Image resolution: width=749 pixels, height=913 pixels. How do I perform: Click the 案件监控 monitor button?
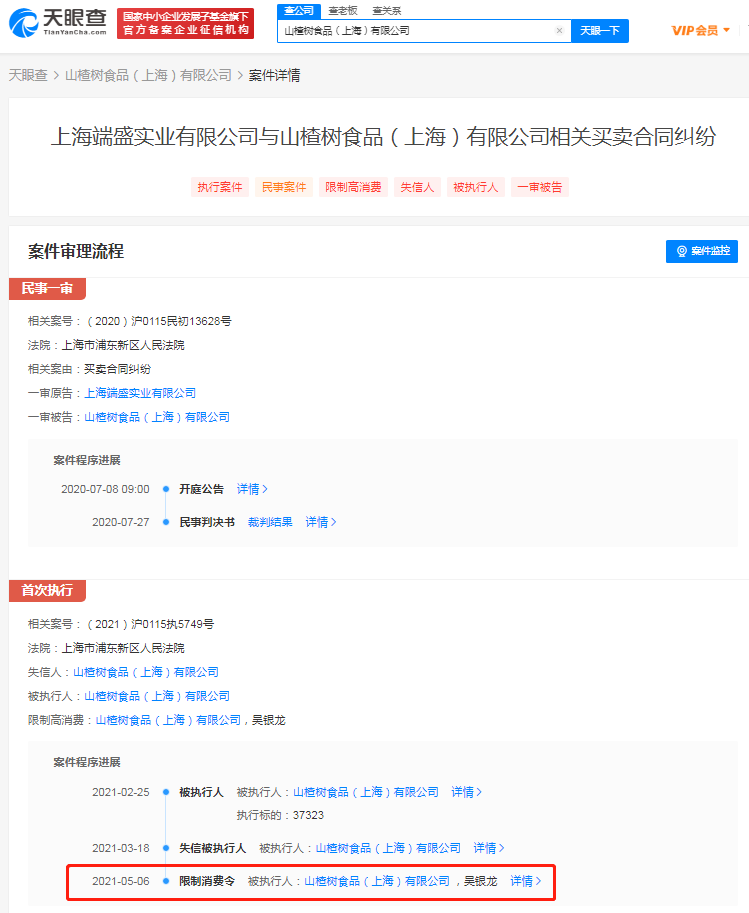pyautogui.click(x=702, y=251)
